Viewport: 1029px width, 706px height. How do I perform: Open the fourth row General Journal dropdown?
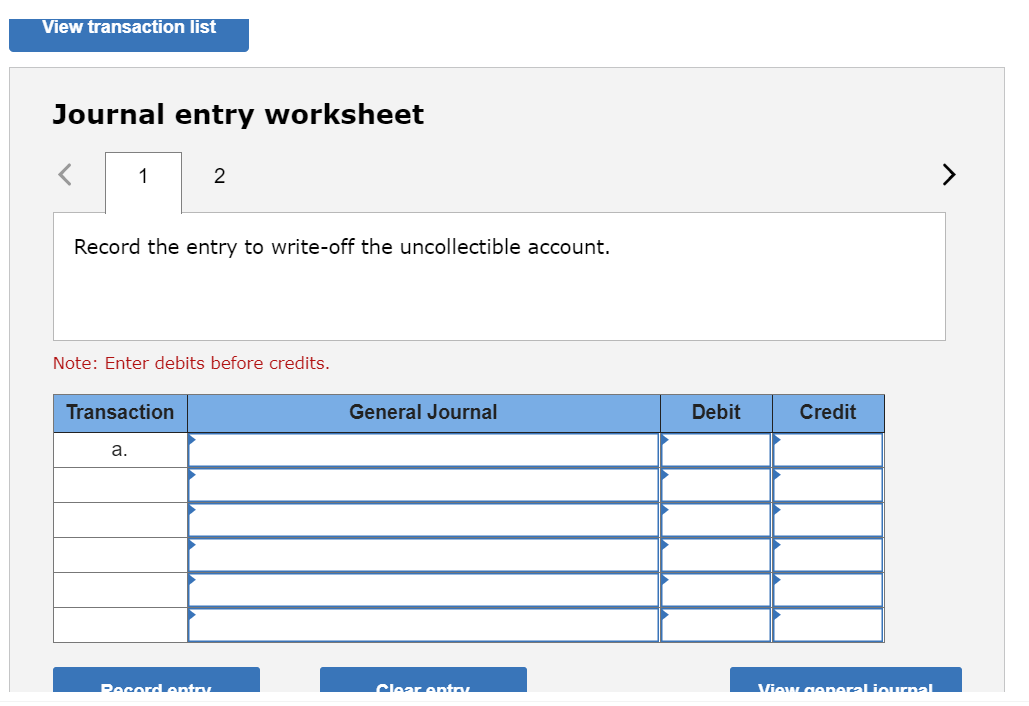click(422, 554)
